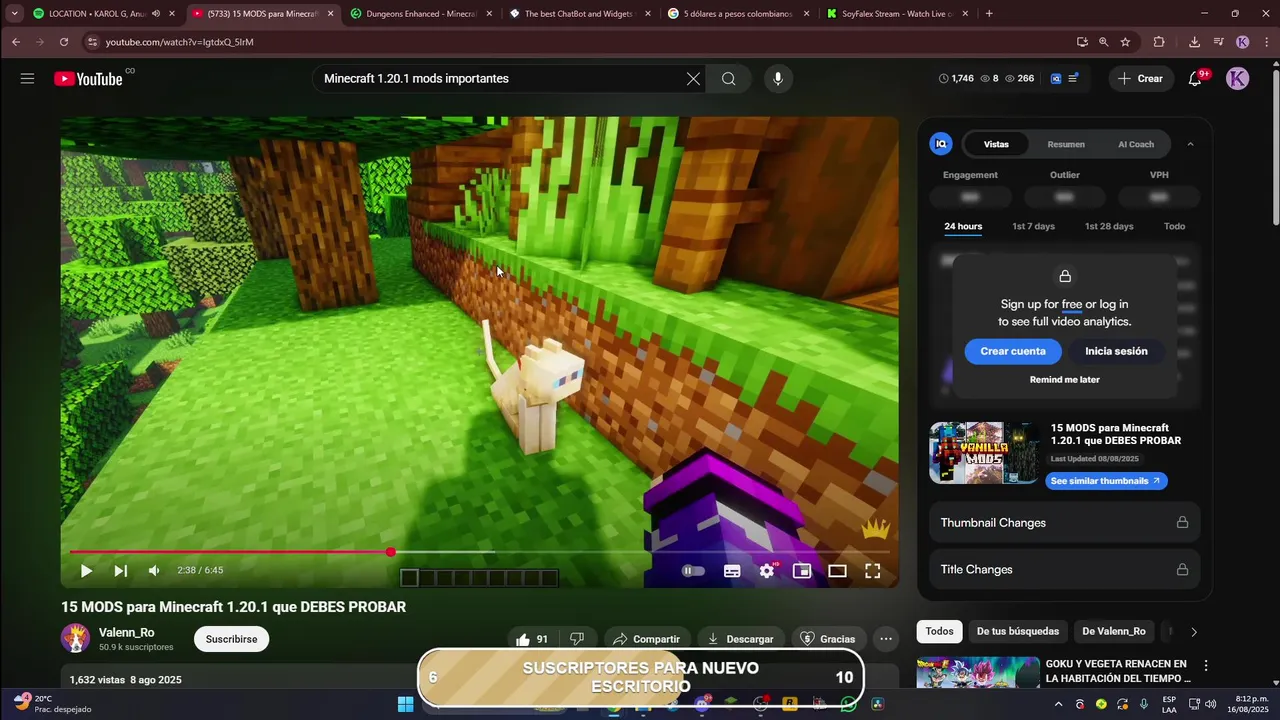Viewport: 1280px width, 720px height.
Task: Switch to theater mode
Action: tap(837, 571)
